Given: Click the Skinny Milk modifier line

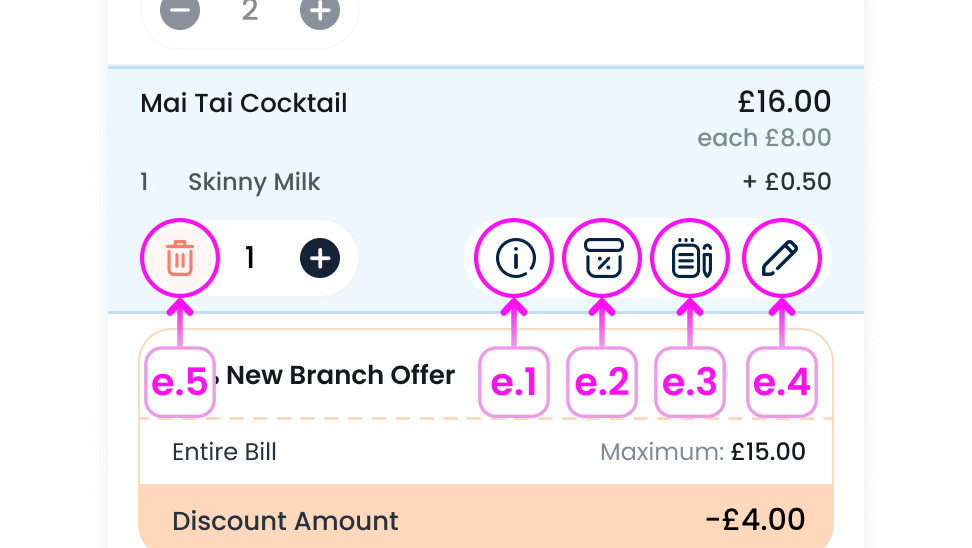Looking at the screenshot, I should pos(254,182).
